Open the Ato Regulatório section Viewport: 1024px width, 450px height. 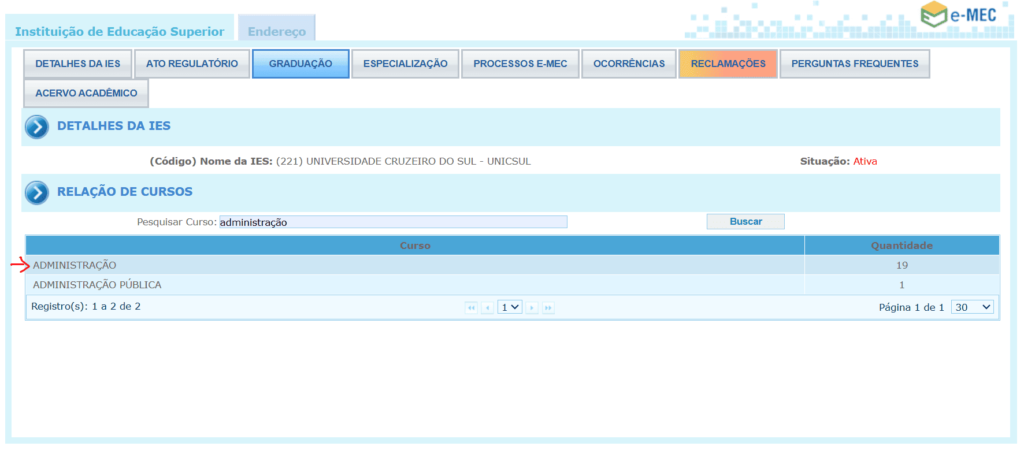click(192, 64)
